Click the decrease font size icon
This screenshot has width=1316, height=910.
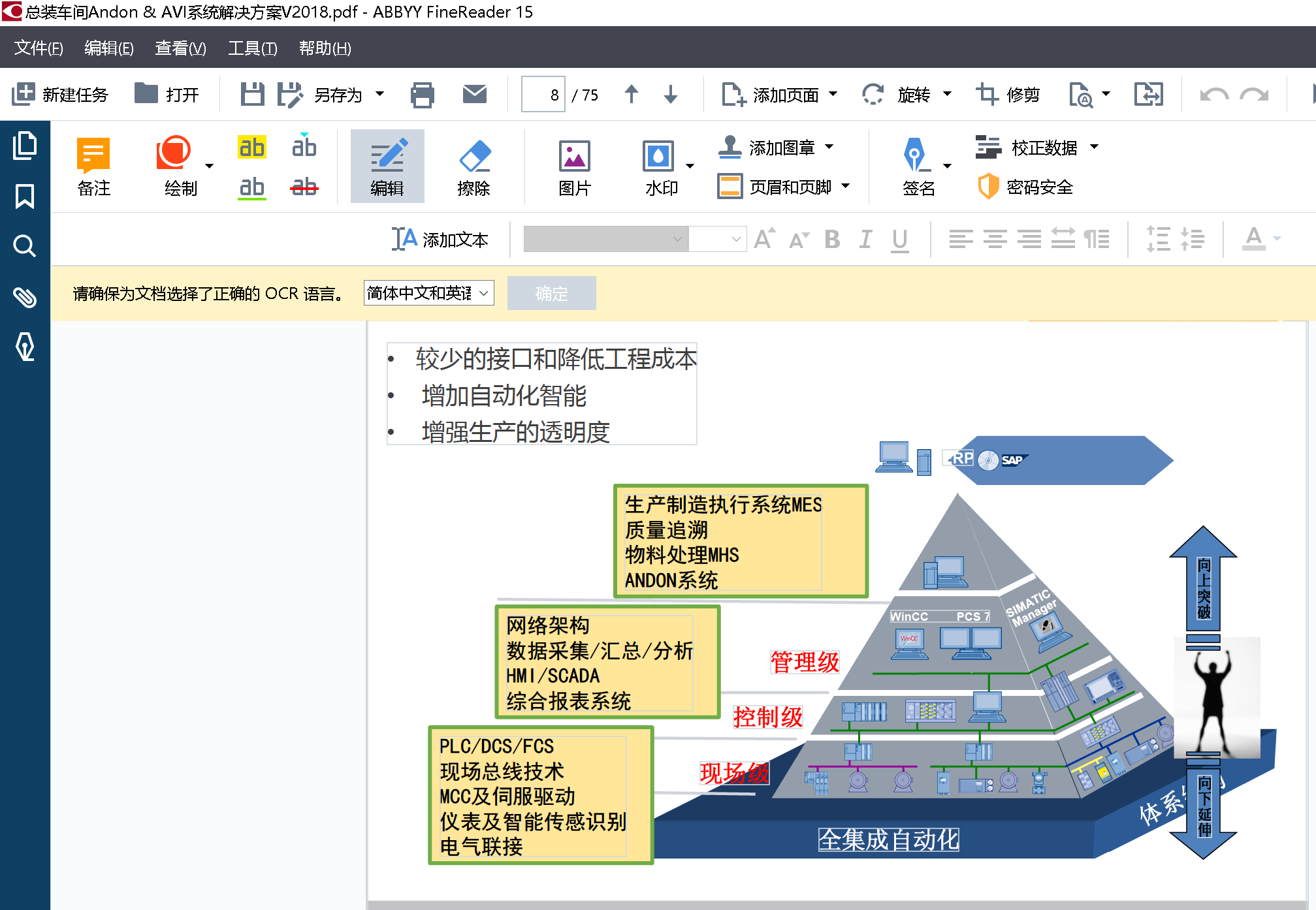pyautogui.click(x=799, y=240)
